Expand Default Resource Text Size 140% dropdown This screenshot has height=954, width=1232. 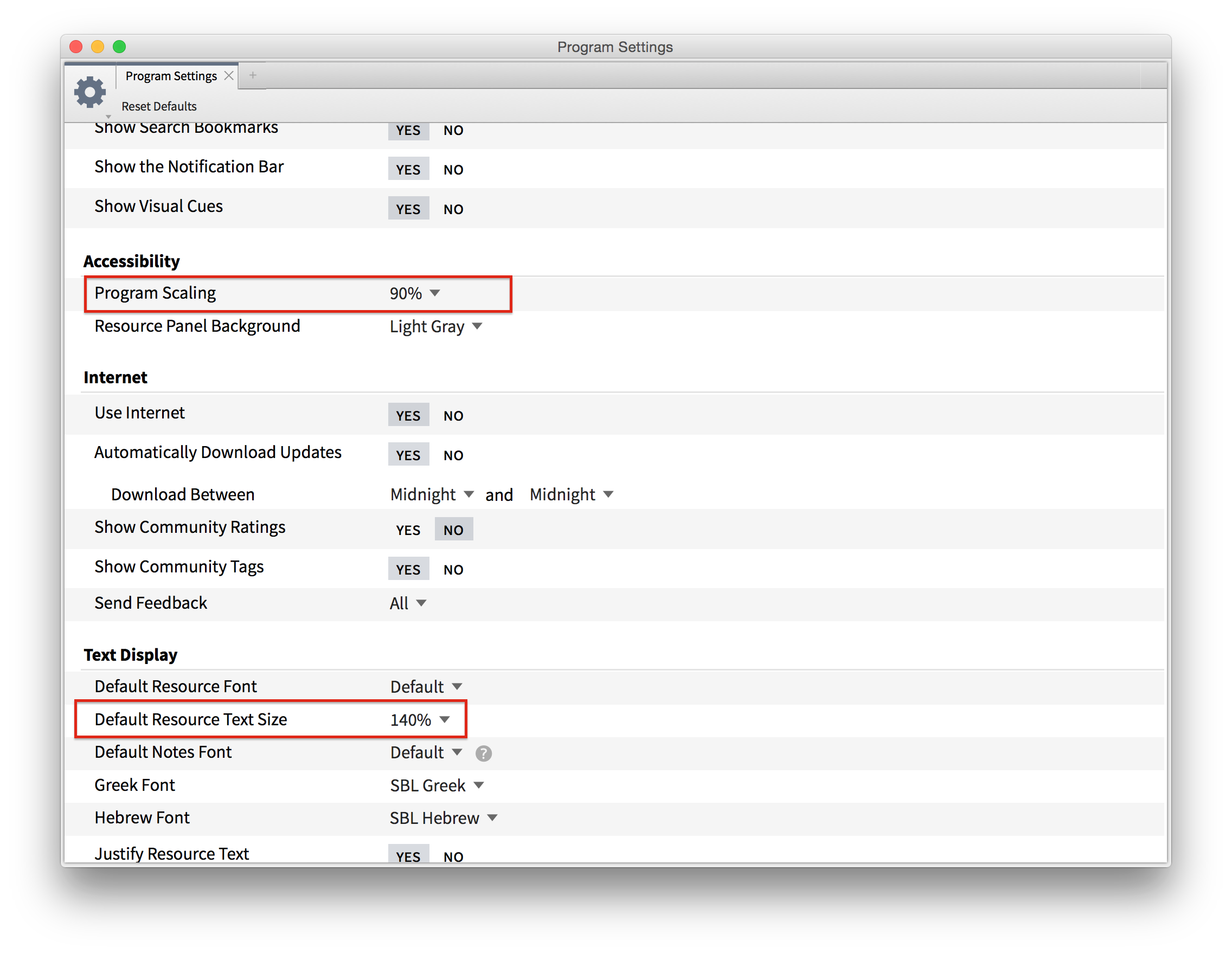[420, 720]
